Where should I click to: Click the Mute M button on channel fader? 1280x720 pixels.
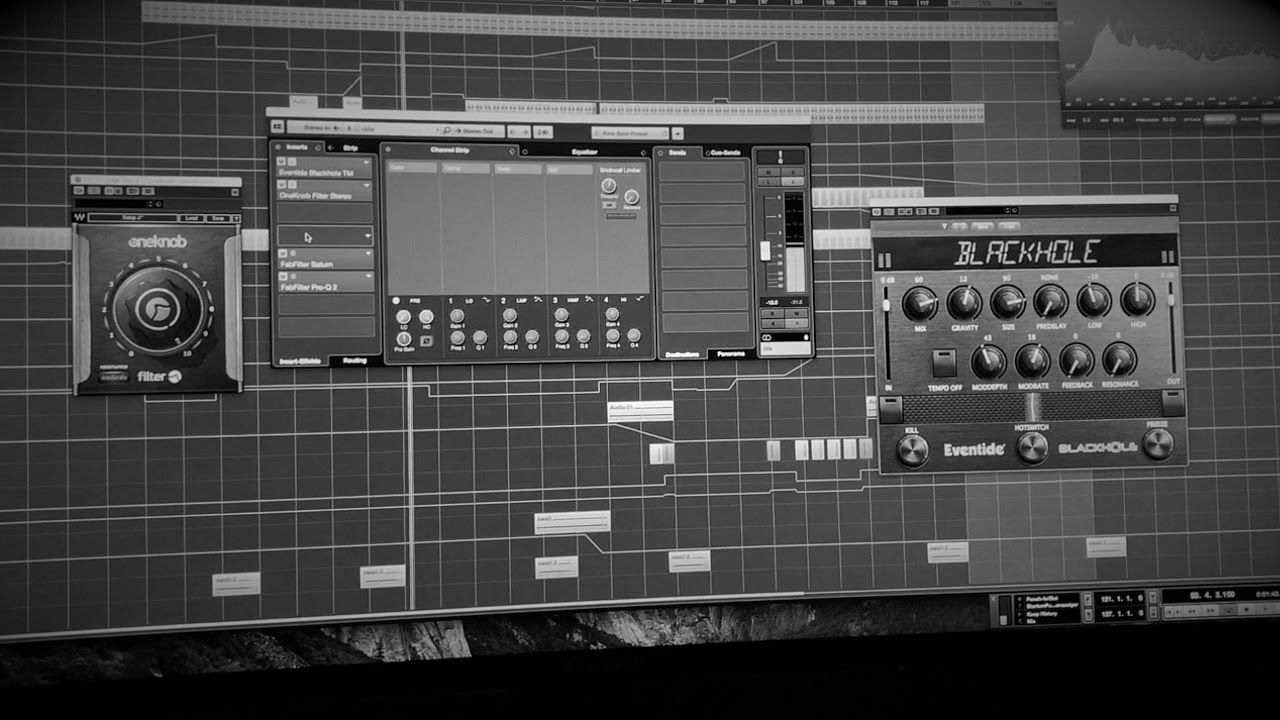tap(768, 172)
